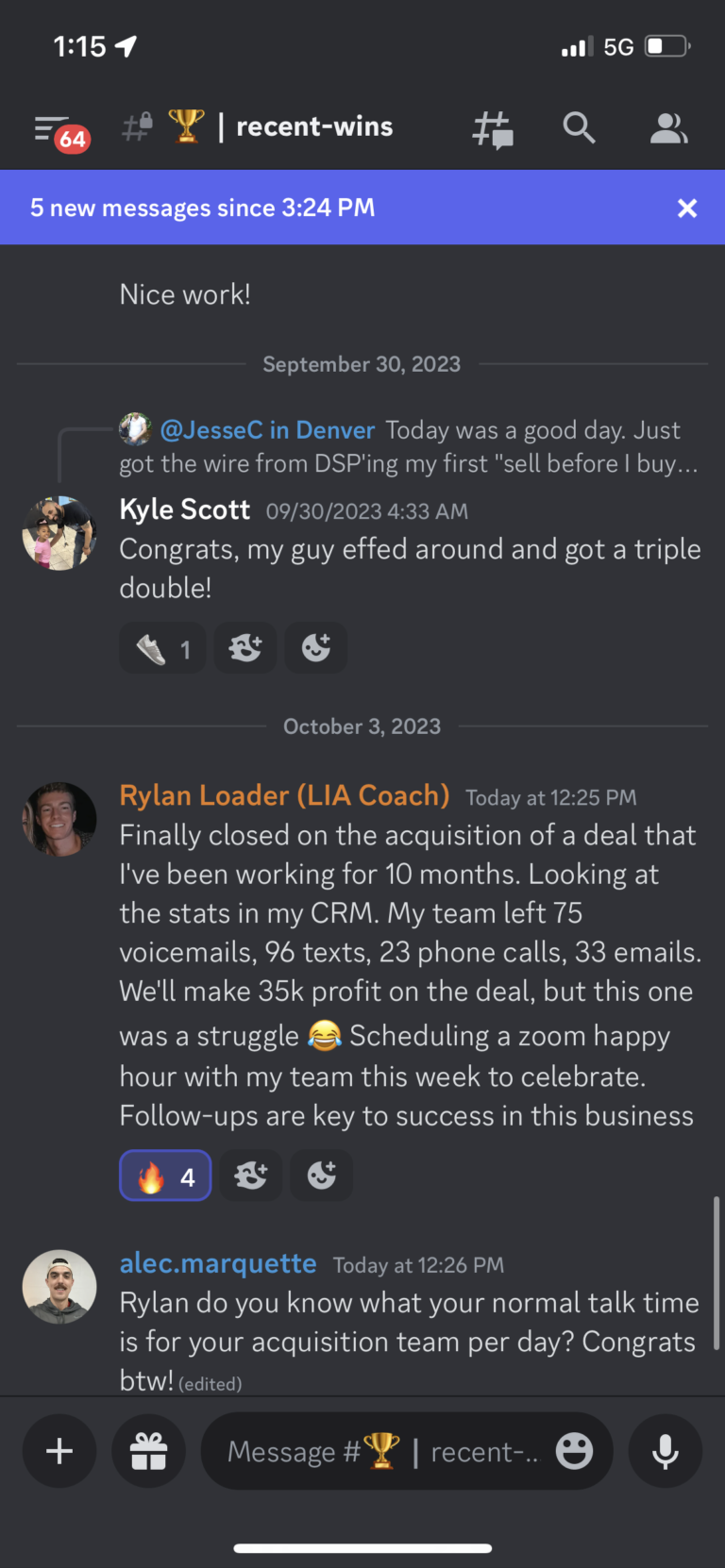Tap Kyle Scott's profile picture
The image size is (725, 1568).
click(59, 533)
